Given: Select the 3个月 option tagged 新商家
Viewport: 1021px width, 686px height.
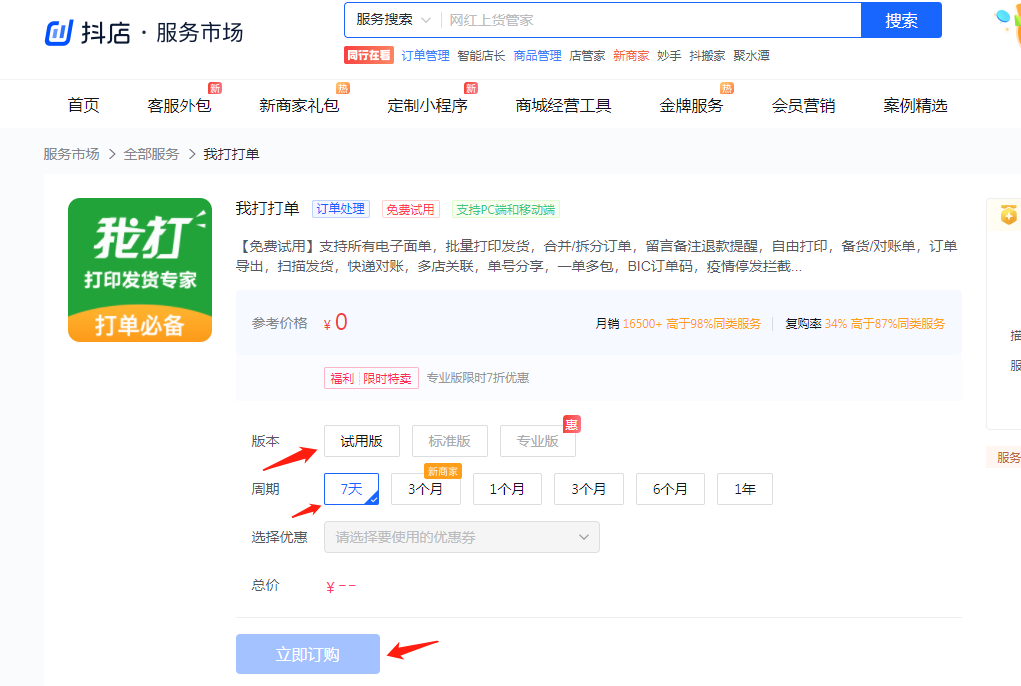Looking at the screenshot, I should (x=425, y=489).
